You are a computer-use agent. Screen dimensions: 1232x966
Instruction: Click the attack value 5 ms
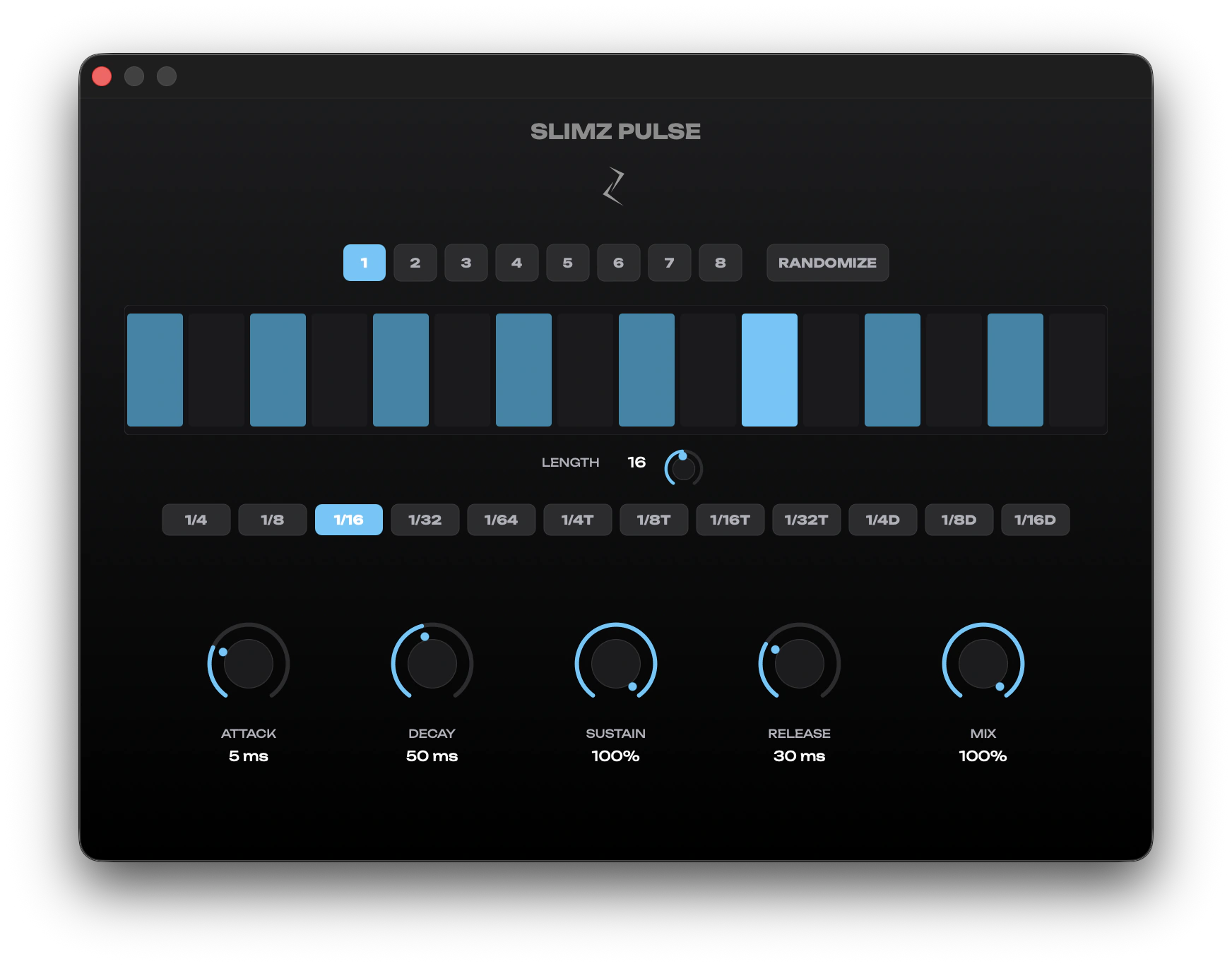[x=249, y=756]
